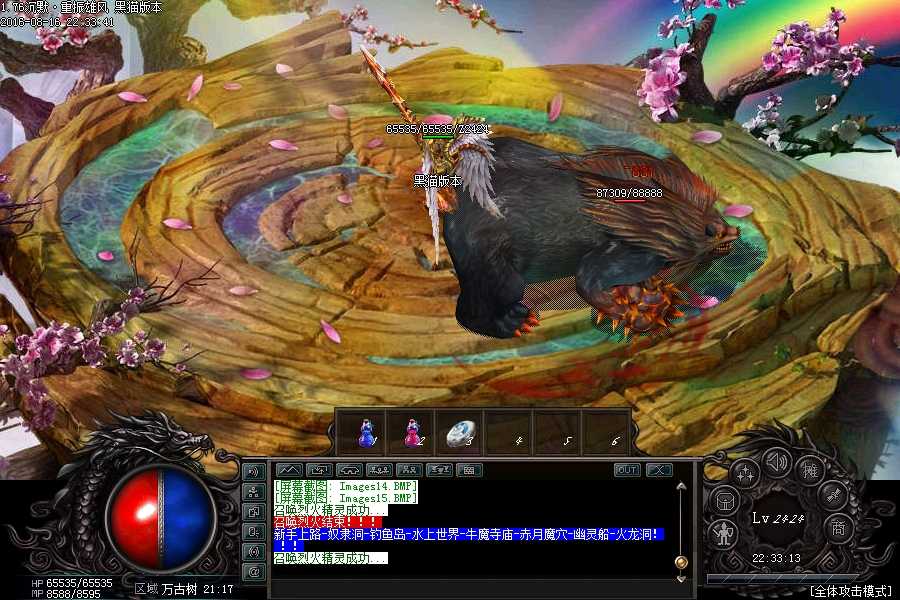Open the three-person group toolbar icon
The height and width of the screenshot is (600, 900).
point(379,470)
